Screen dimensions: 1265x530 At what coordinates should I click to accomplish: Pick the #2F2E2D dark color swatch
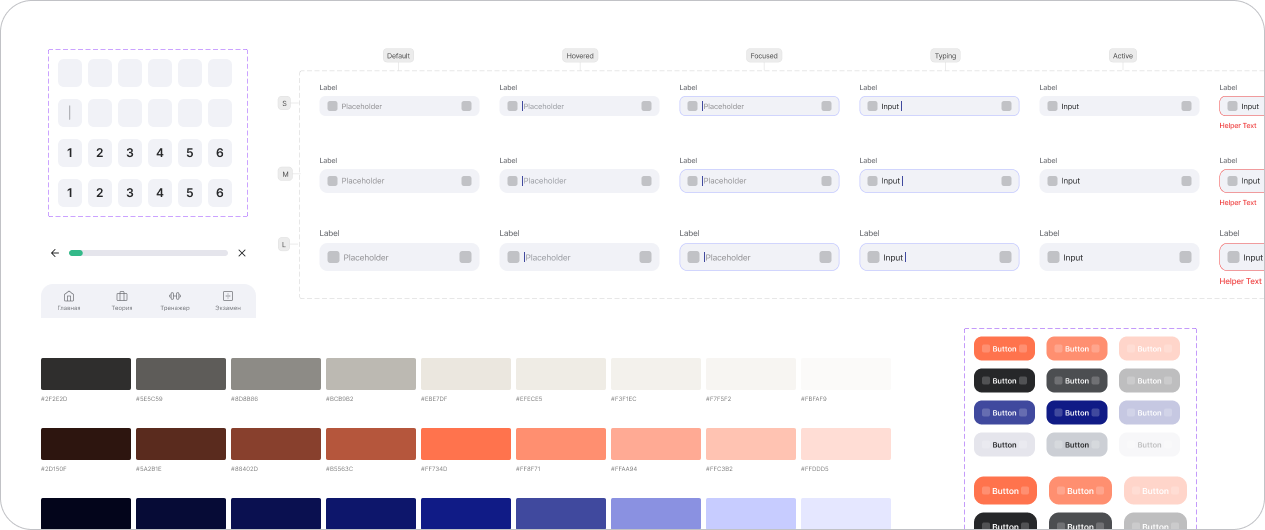click(86, 374)
